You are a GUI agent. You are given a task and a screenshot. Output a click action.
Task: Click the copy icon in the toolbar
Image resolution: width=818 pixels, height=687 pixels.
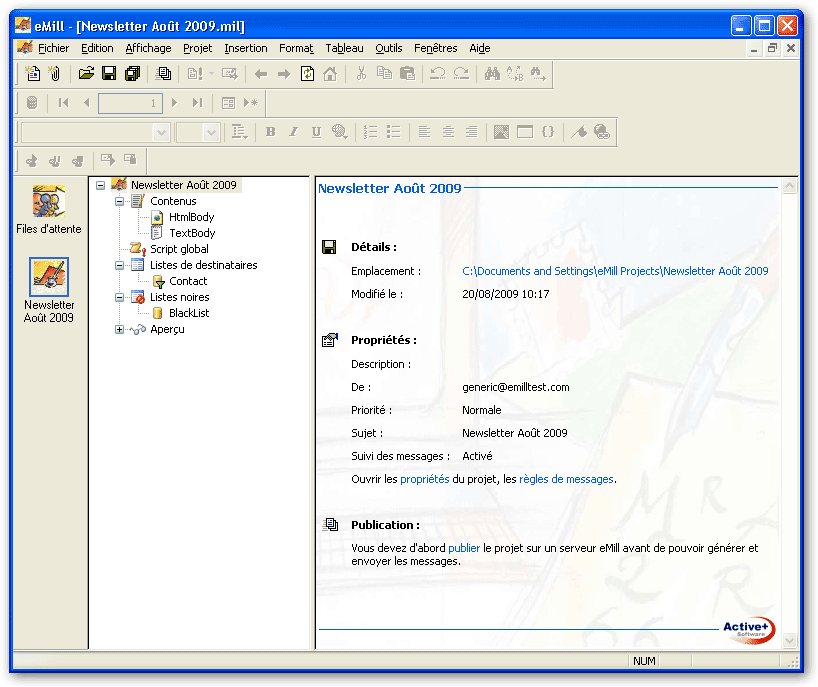click(384, 74)
